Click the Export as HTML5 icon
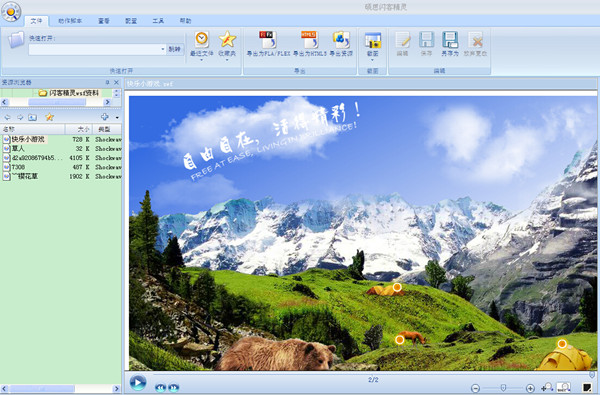This screenshot has width=600, height=395. click(310, 40)
